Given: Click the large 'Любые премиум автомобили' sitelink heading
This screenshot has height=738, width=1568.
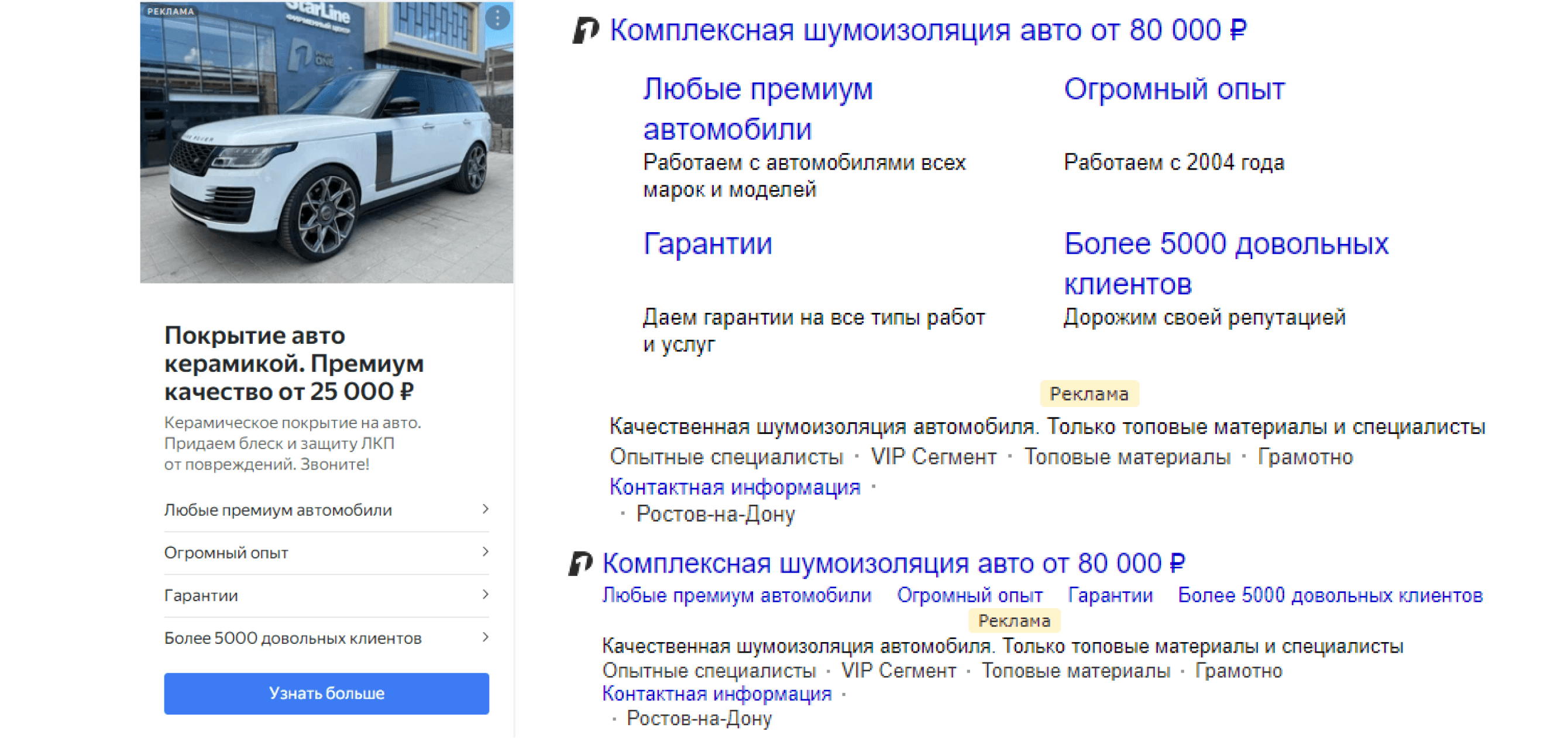Looking at the screenshot, I should click(x=757, y=109).
